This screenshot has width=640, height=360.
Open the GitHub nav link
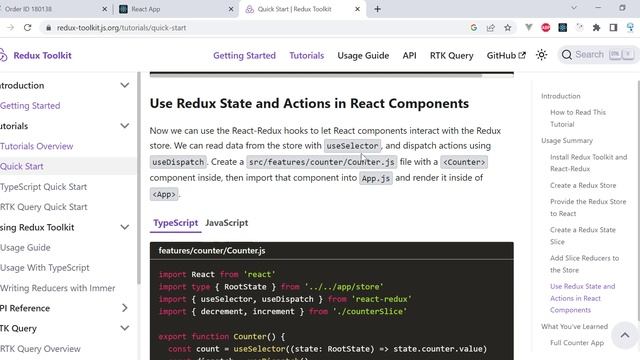pos(506,56)
